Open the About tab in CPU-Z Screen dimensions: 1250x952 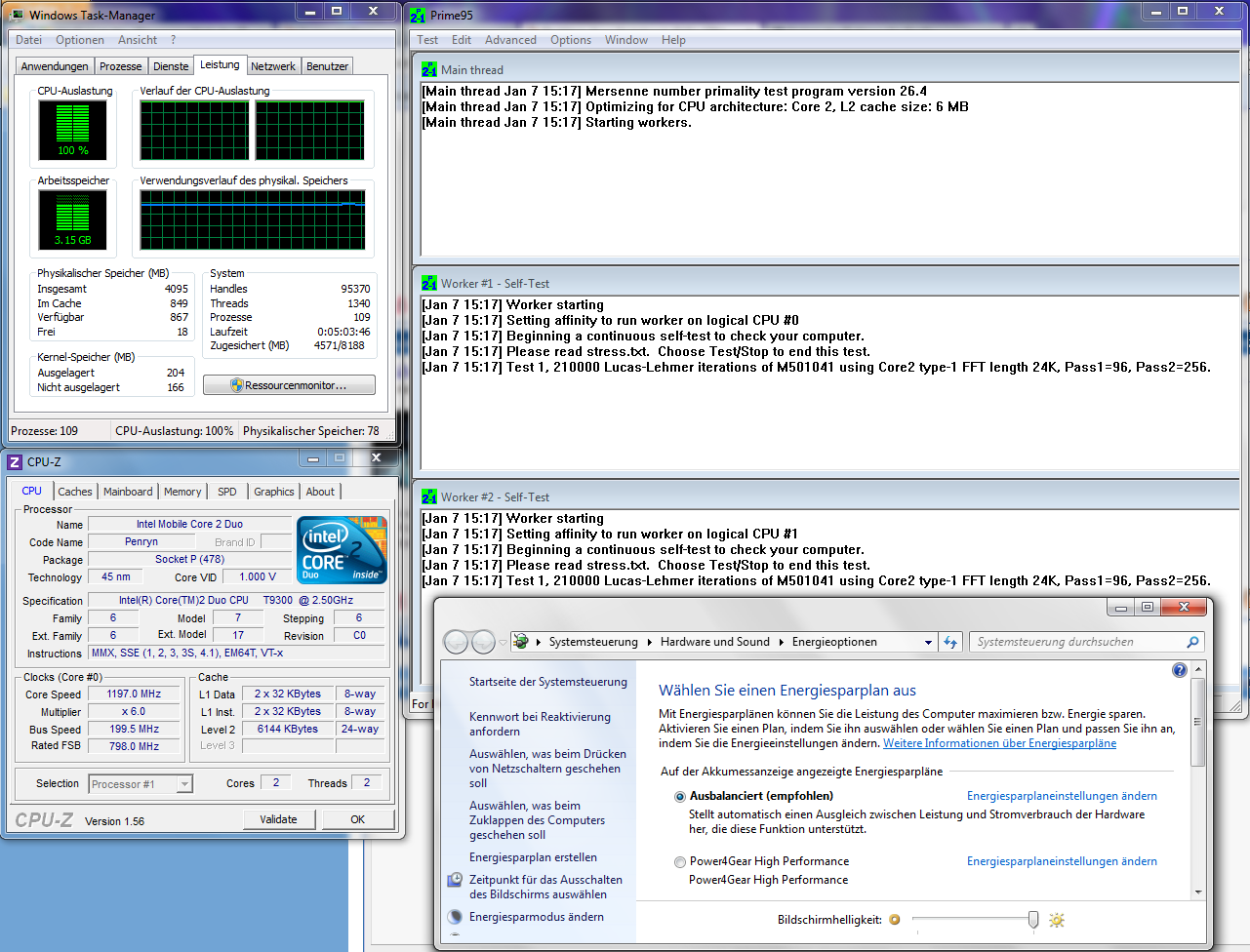pyautogui.click(x=320, y=492)
